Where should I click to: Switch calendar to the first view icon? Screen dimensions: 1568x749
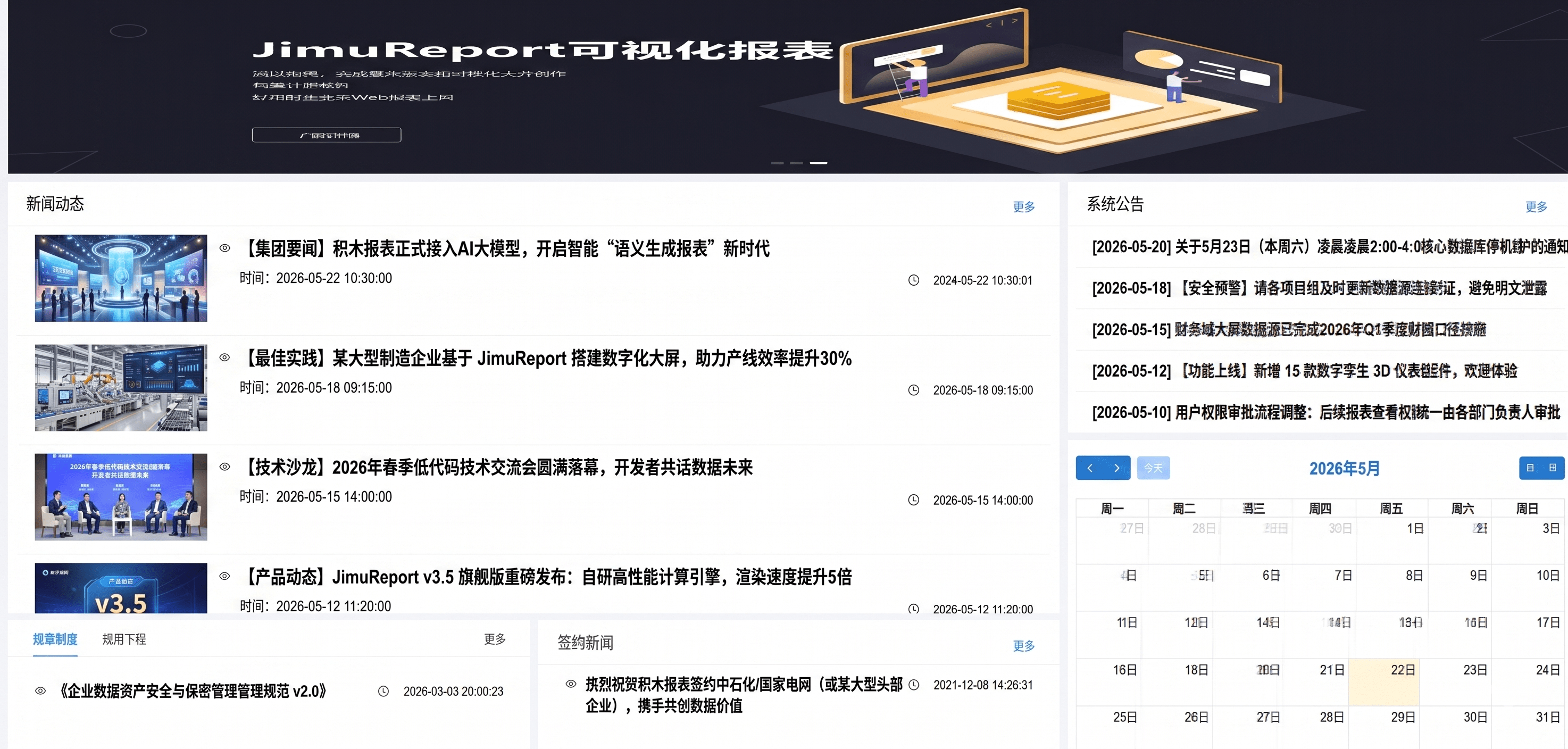(1530, 468)
